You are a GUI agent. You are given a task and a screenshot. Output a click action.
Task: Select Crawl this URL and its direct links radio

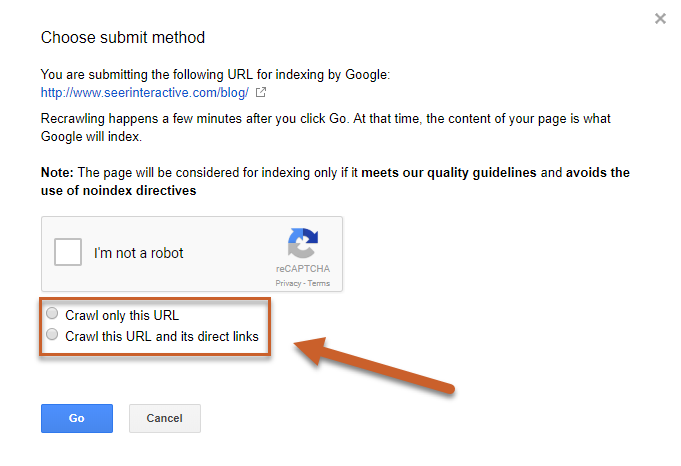53,335
